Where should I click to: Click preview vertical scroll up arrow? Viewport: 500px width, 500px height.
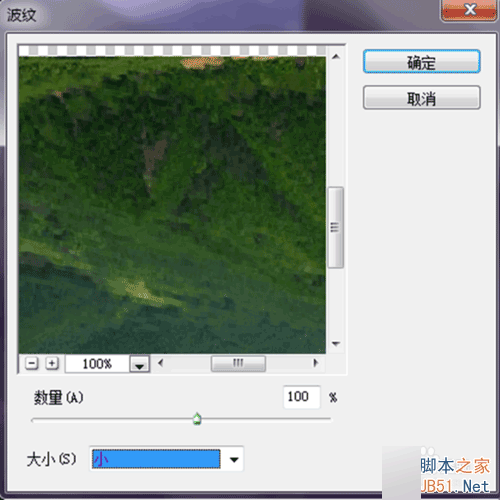[x=336, y=57]
